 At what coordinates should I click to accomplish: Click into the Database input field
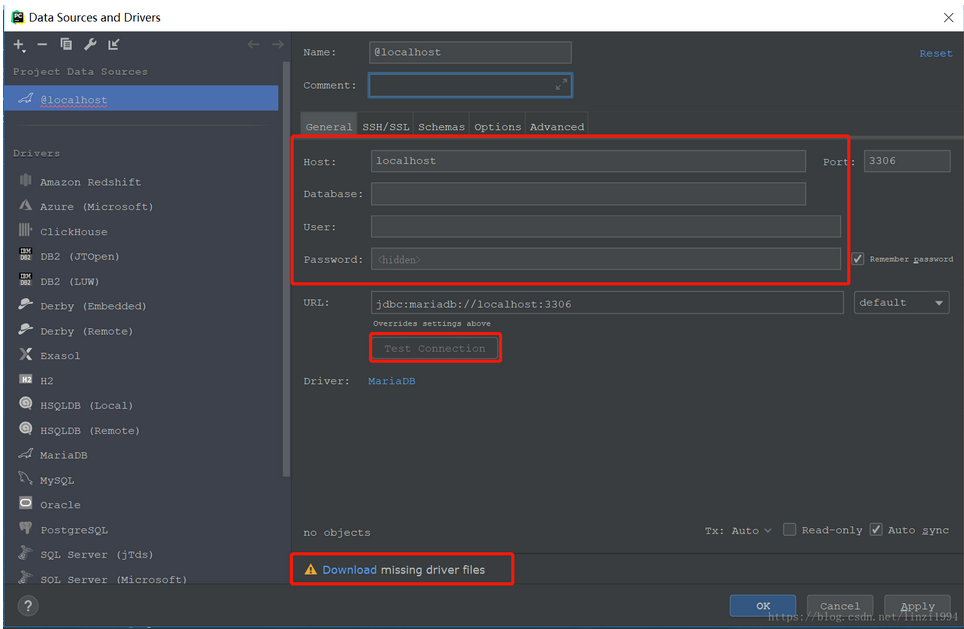pos(588,194)
